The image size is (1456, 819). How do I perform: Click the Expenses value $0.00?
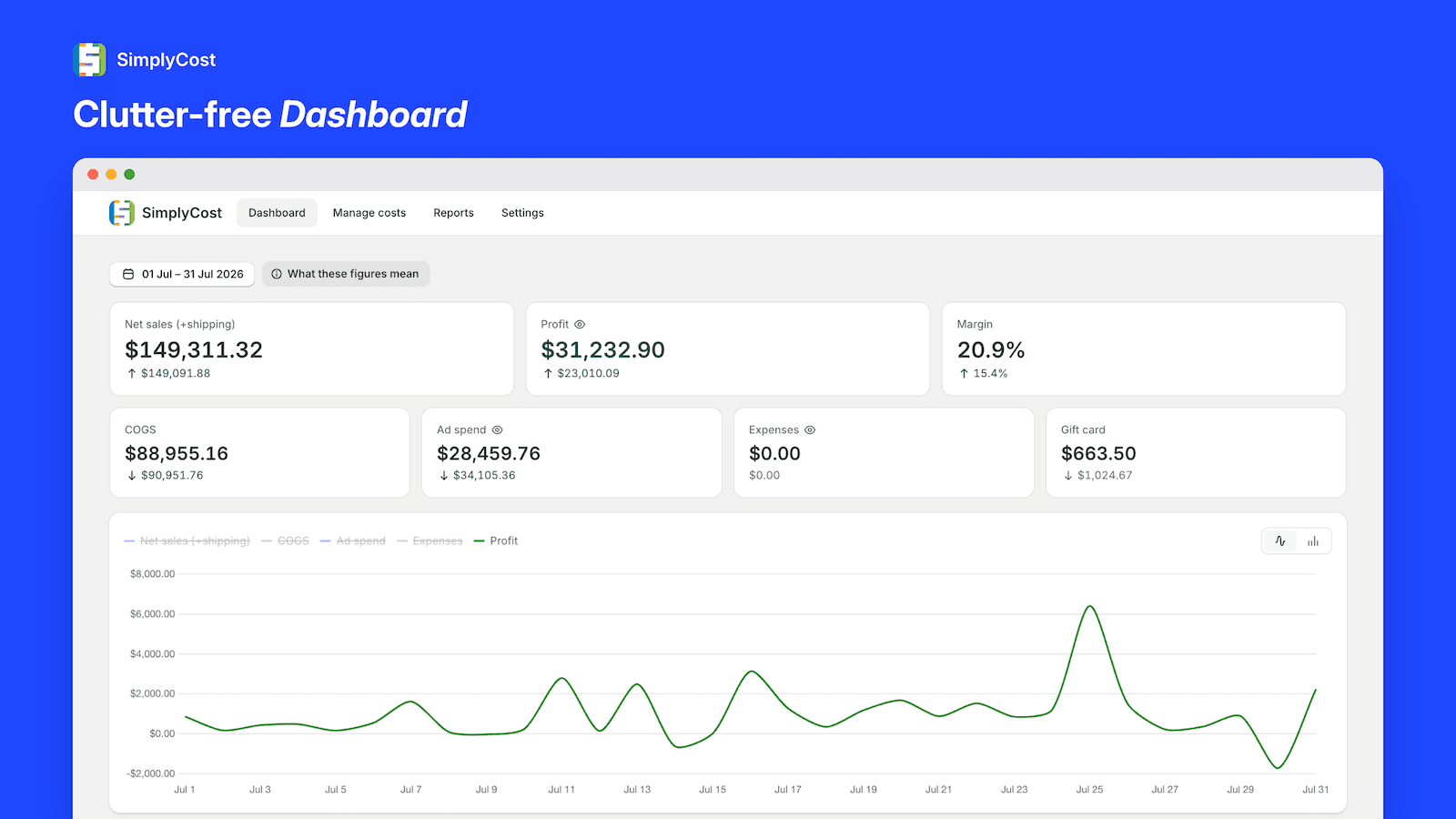tap(774, 453)
